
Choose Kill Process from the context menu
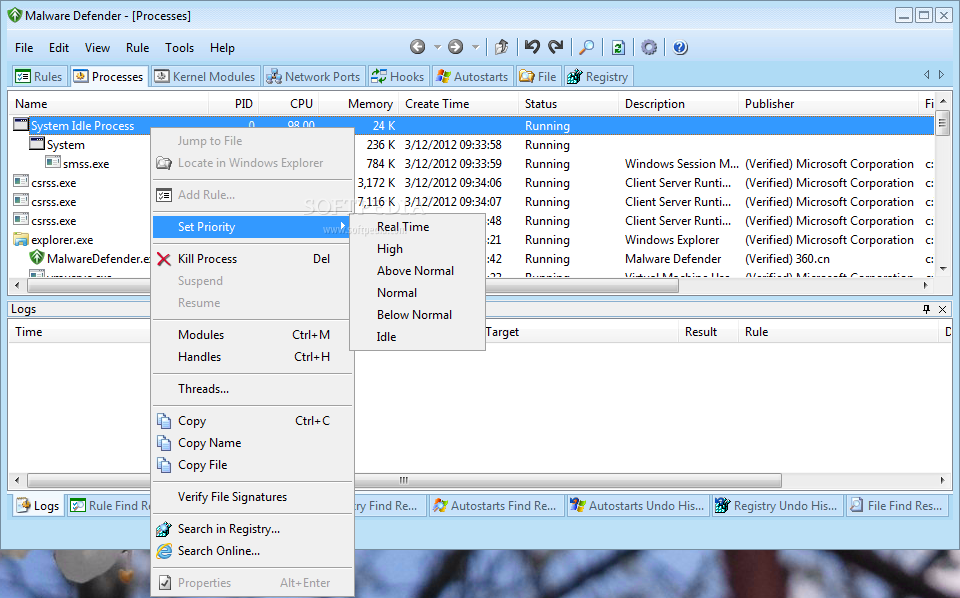click(253, 259)
